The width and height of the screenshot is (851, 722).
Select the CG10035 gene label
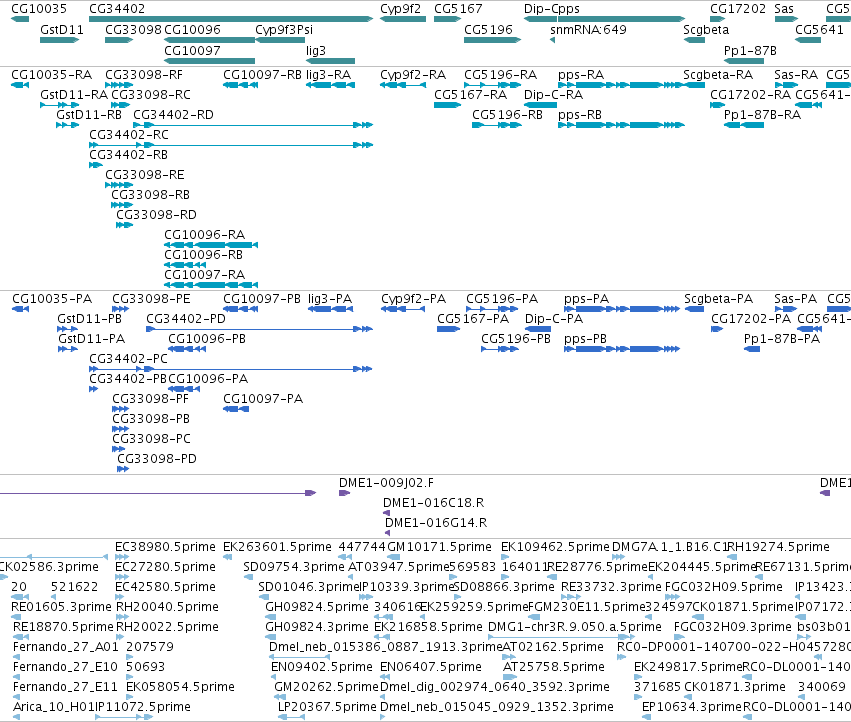(x=39, y=9)
